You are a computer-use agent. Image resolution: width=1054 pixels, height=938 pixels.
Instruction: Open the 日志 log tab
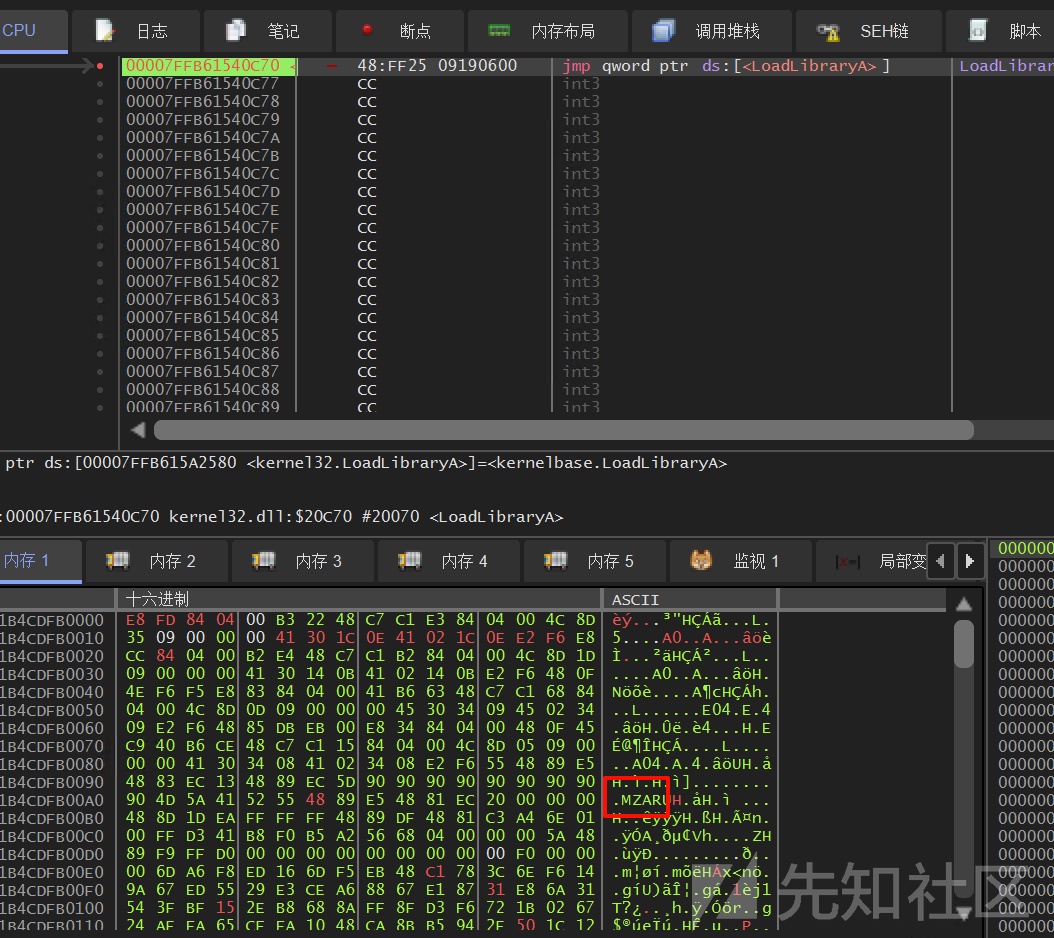point(135,31)
